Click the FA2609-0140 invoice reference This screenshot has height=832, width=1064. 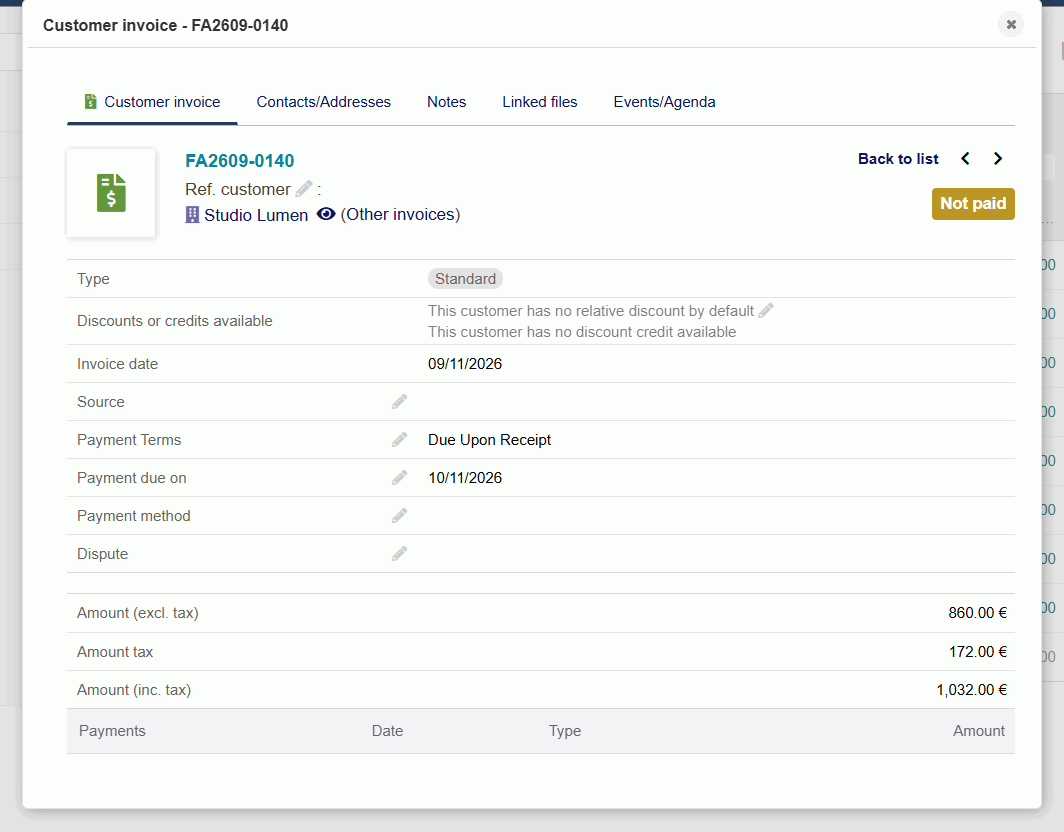point(240,161)
